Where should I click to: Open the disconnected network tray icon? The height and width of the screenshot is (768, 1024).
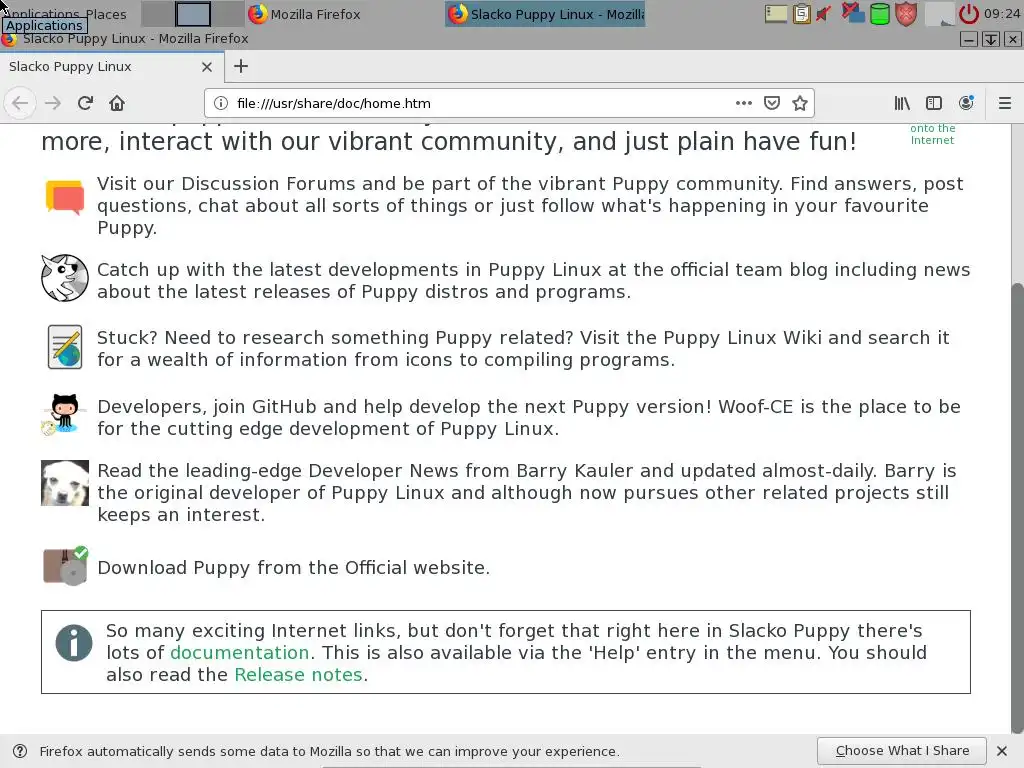(853, 13)
